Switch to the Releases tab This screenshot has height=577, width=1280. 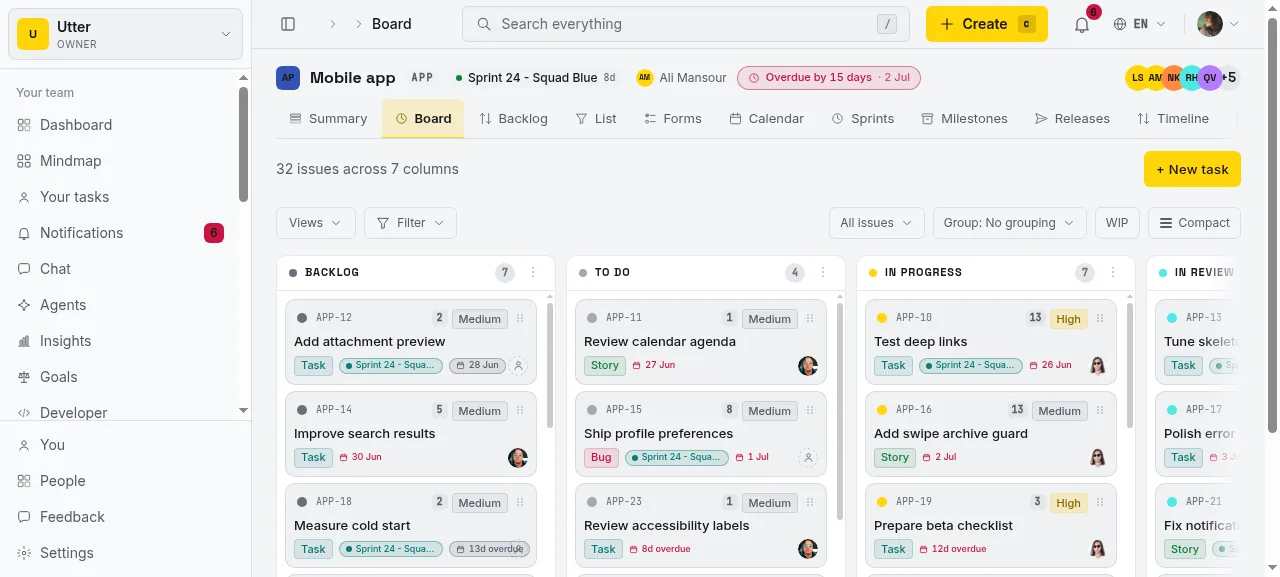tap(1073, 118)
